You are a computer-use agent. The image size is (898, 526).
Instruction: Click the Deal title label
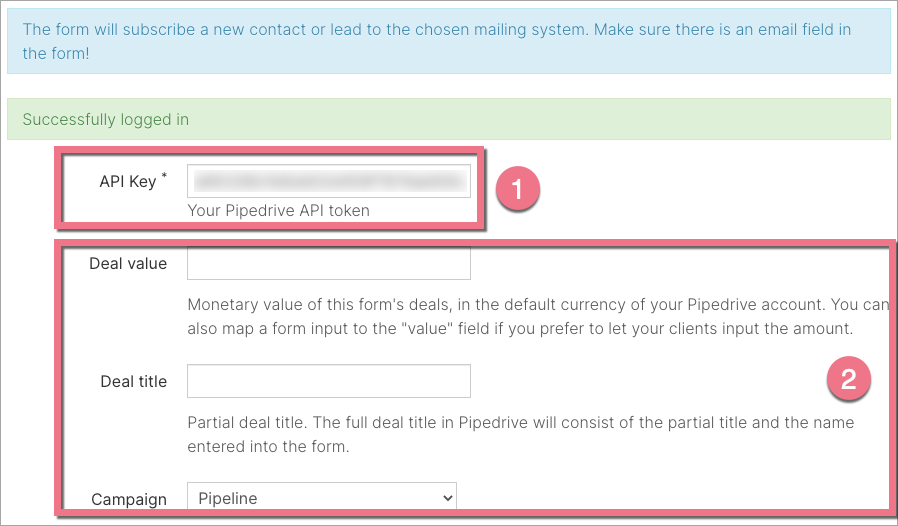point(134,381)
